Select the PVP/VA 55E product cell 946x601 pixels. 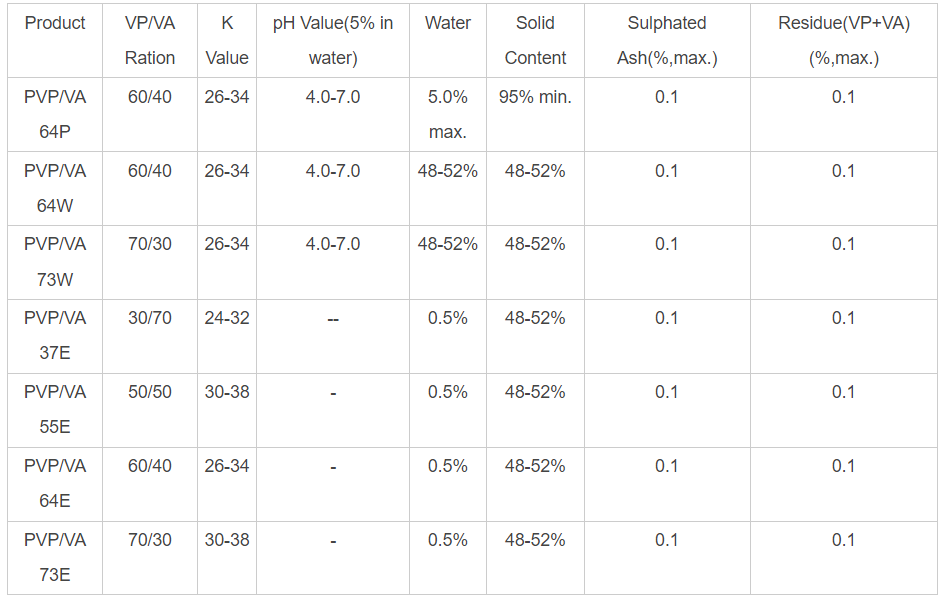(x=55, y=410)
